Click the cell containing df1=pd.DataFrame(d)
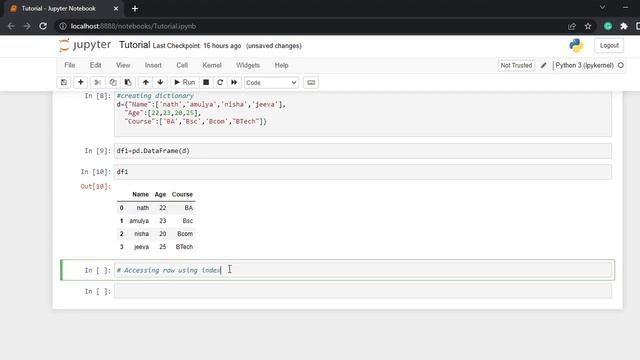This screenshot has height=360, width=640. coord(363,151)
